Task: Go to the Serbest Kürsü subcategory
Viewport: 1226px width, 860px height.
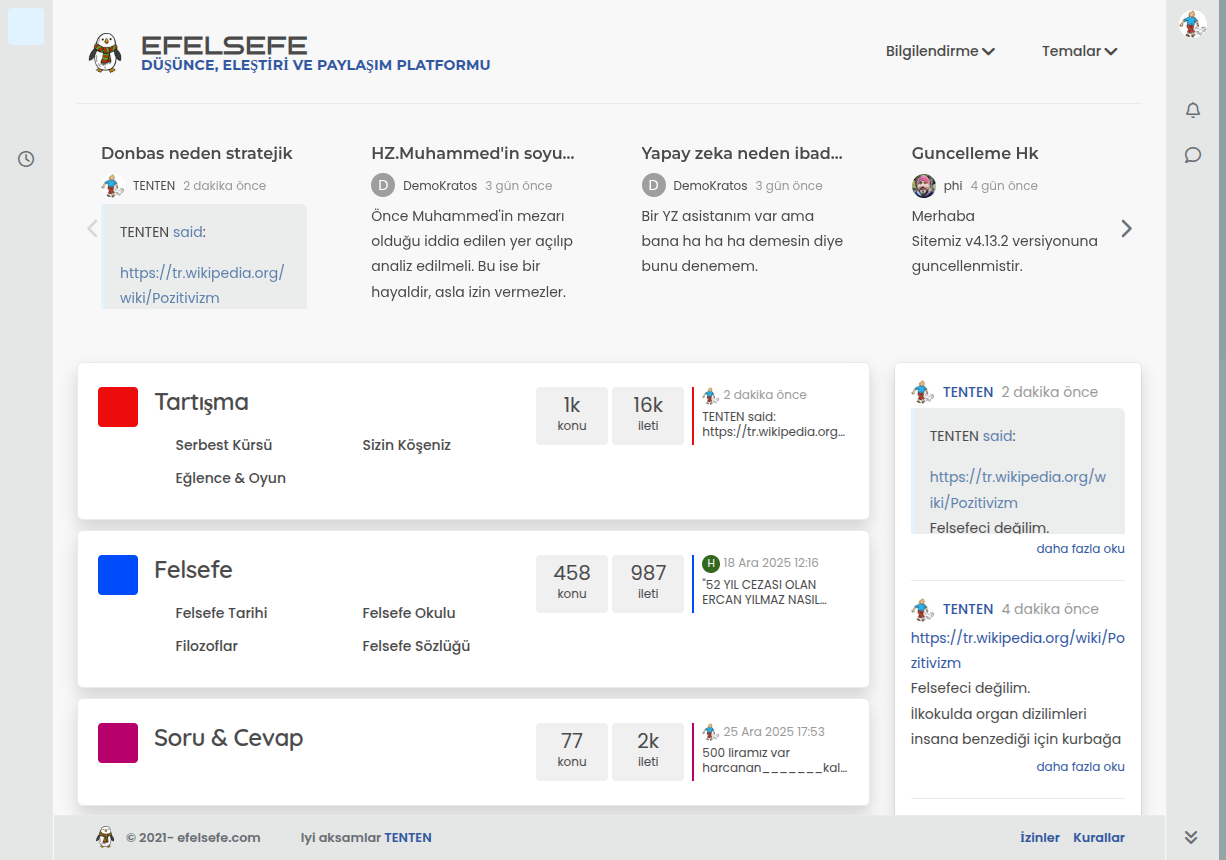Action: [224, 445]
